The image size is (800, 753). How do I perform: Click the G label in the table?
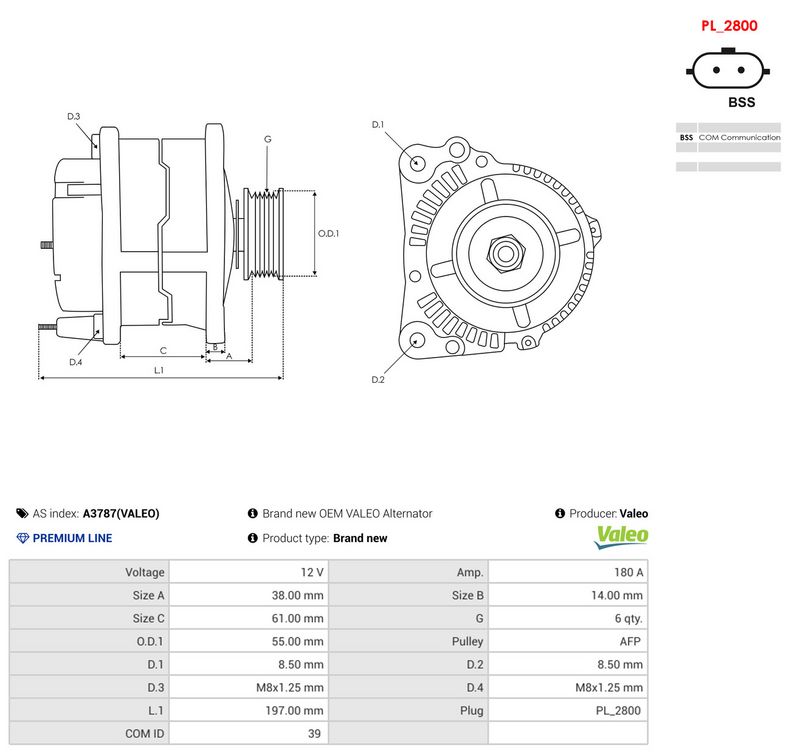pyautogui.click(x=408, y=618)
